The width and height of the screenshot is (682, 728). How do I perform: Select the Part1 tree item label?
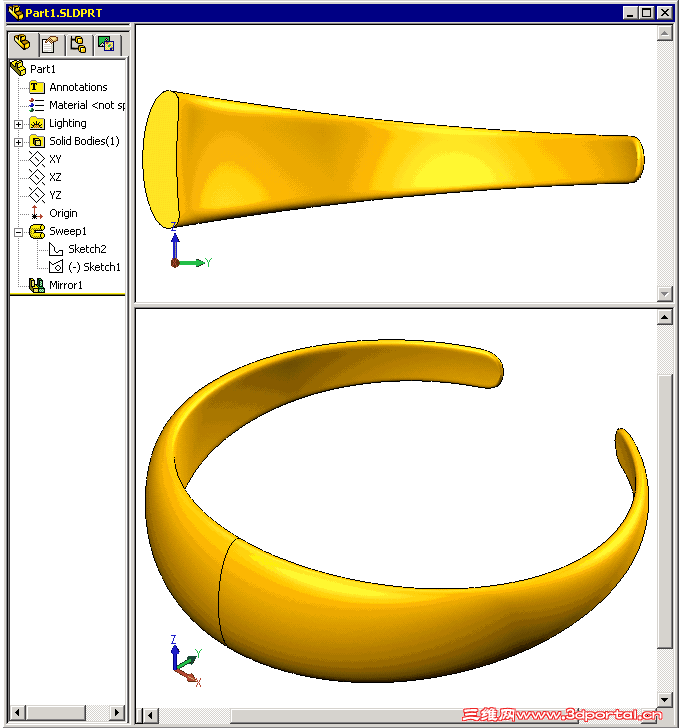coord(43,69)
